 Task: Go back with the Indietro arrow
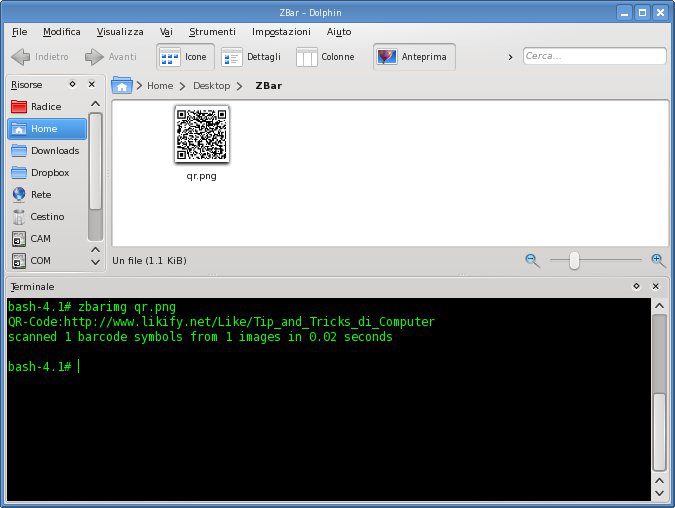coord(40,57)
